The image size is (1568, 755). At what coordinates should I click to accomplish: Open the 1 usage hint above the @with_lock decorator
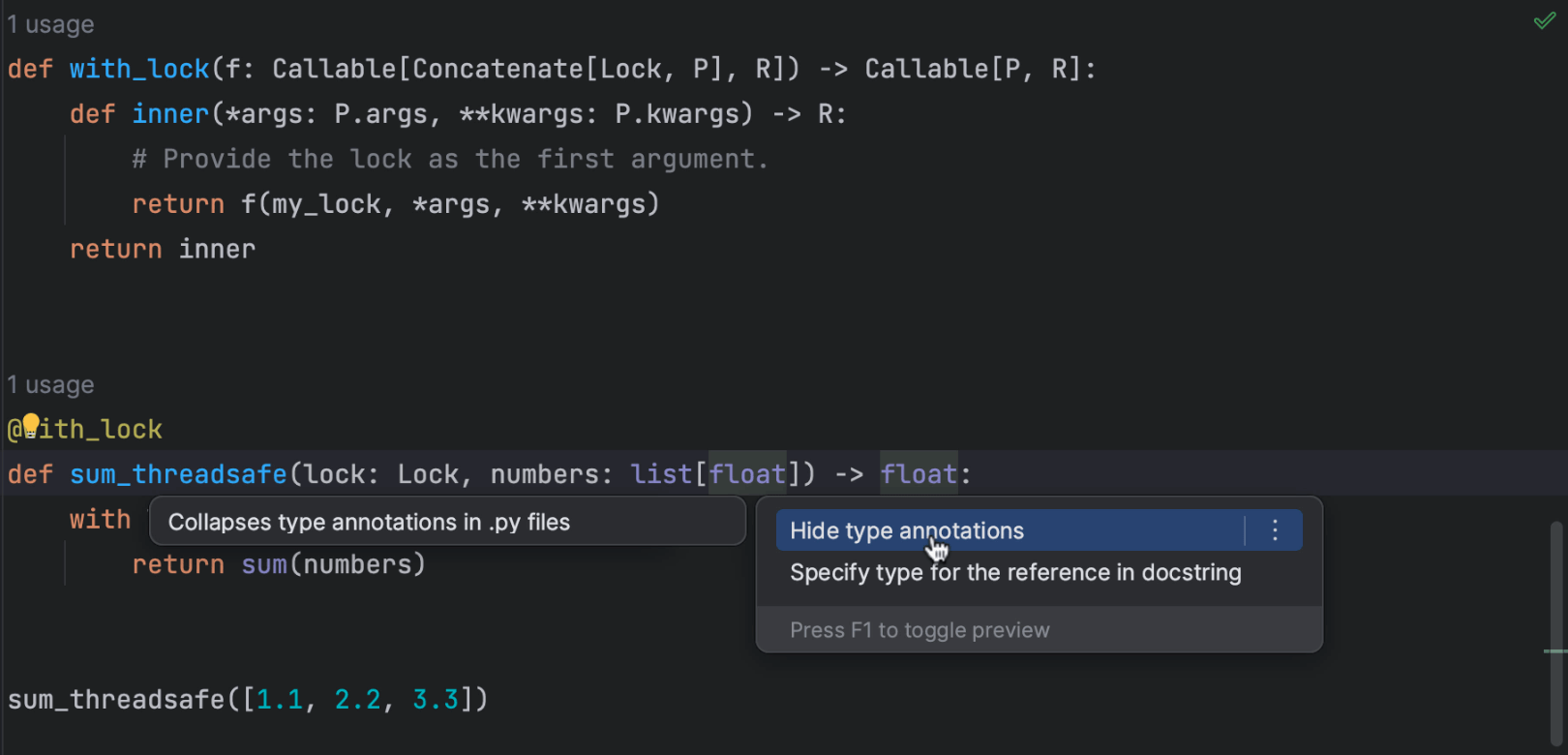(x=51, y=385)
